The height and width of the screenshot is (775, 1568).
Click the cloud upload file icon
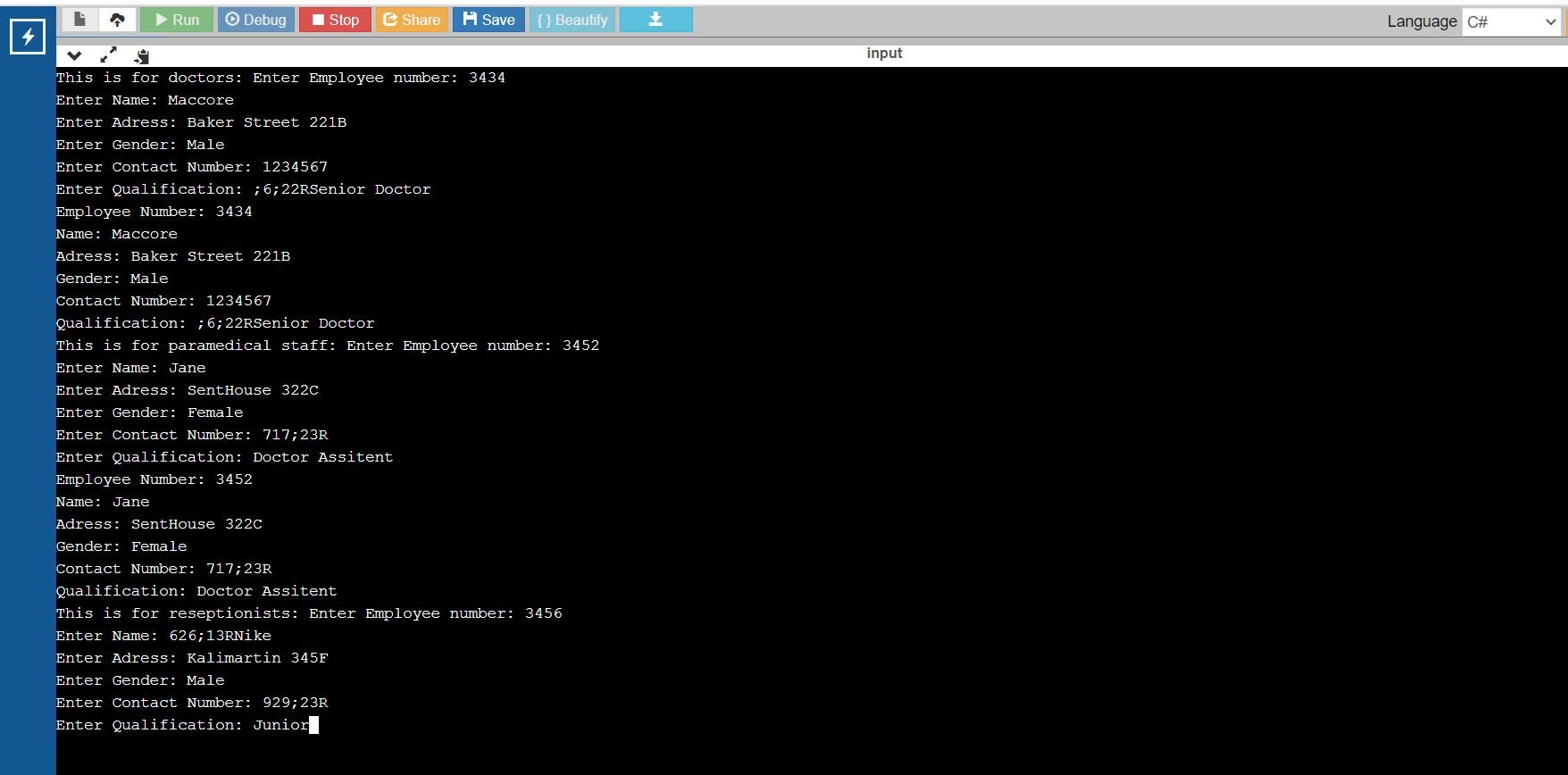coord(117,20)
